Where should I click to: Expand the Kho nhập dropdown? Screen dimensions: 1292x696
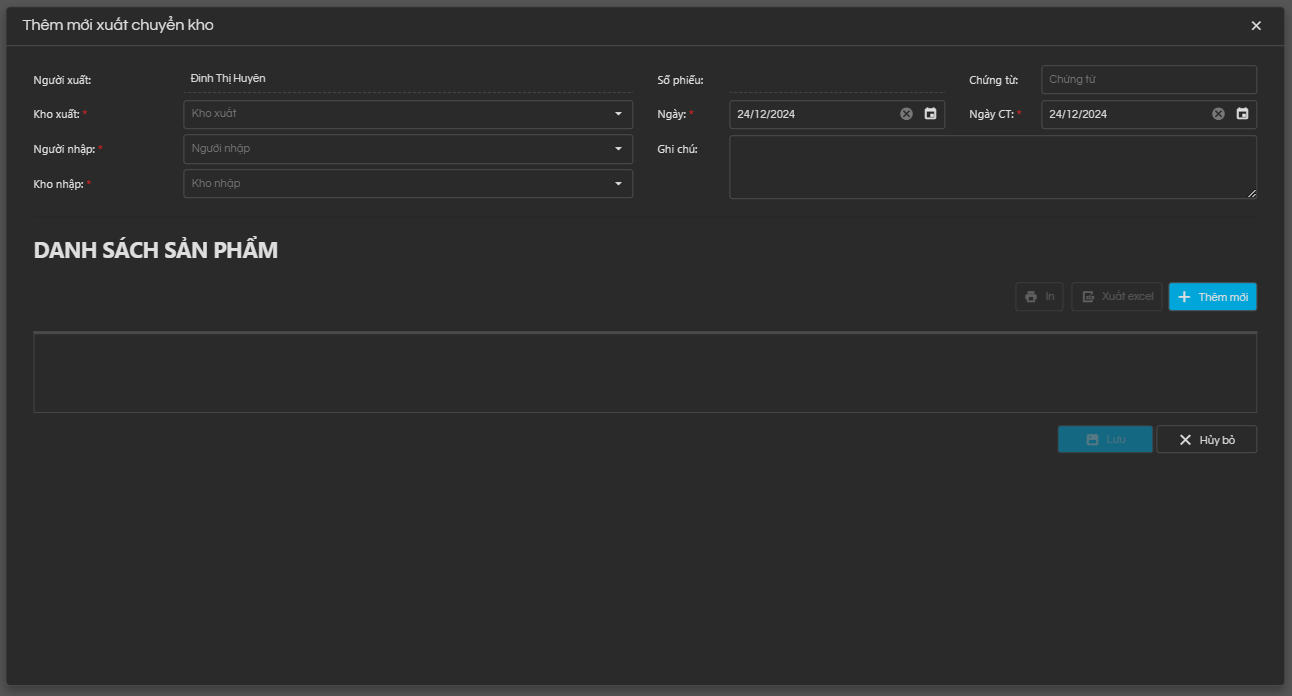(x=617, y=184)
